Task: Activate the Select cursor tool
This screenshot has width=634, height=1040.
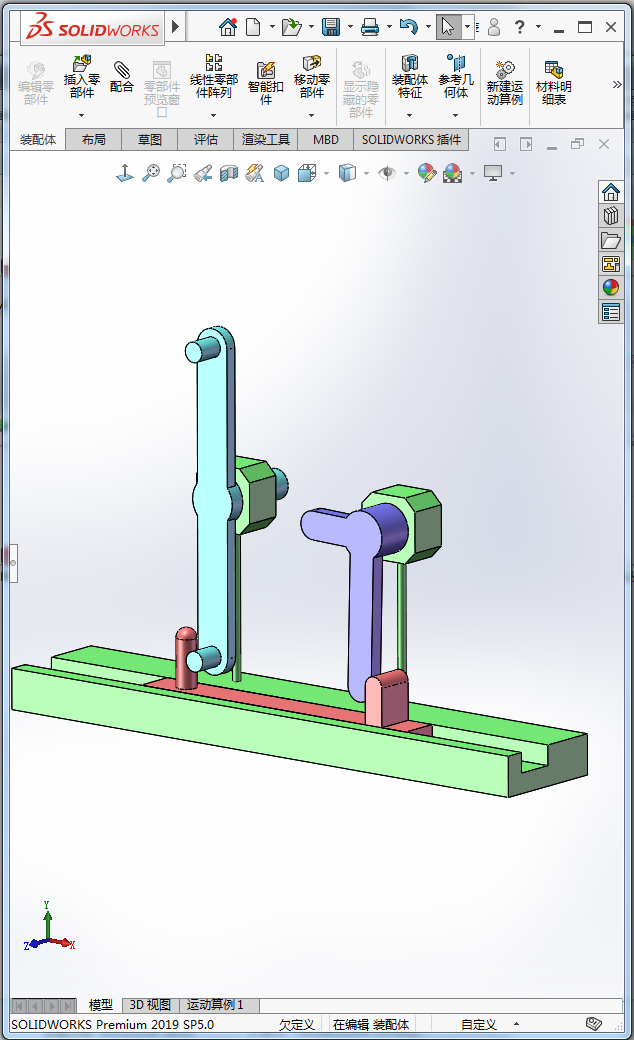Action: point(449,27)
